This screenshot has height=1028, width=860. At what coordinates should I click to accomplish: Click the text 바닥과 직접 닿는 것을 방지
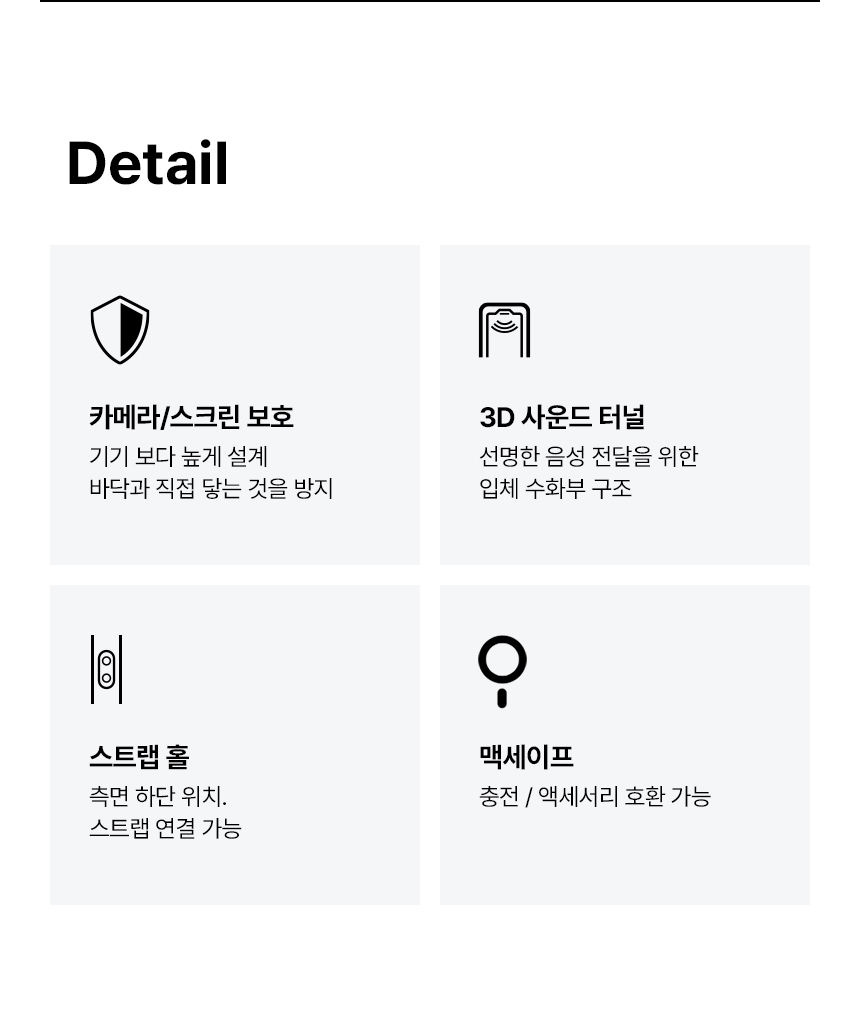211,489
